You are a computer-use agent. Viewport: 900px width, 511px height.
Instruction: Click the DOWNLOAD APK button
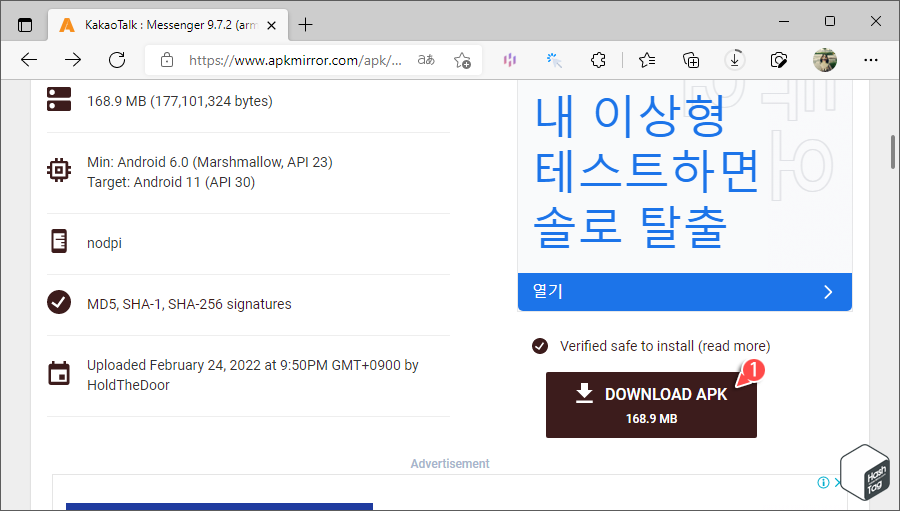tap(651, 405)
